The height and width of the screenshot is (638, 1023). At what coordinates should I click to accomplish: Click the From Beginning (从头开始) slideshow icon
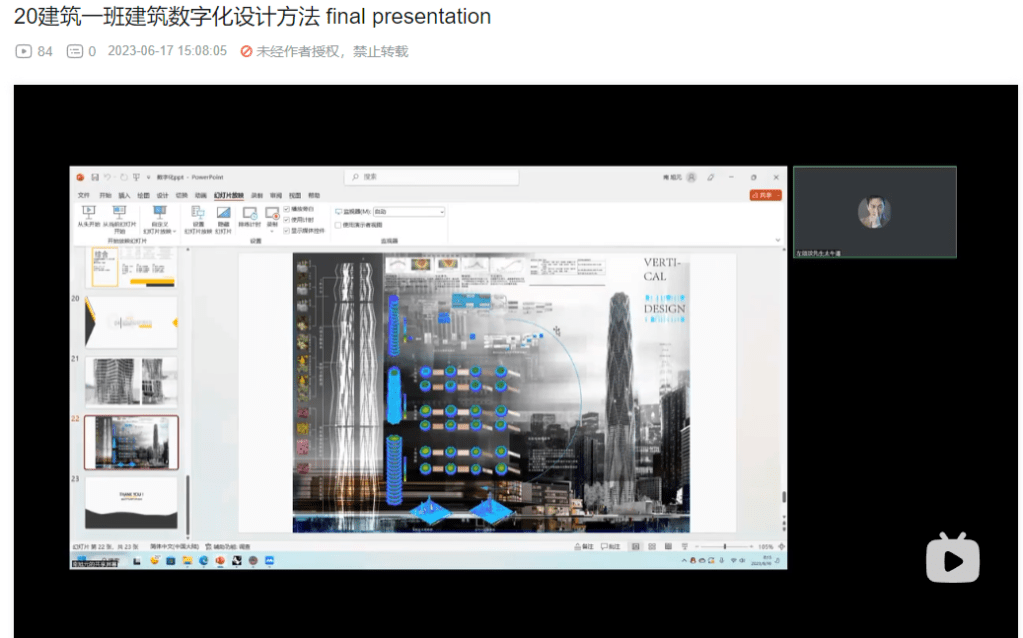click(88, 214)
